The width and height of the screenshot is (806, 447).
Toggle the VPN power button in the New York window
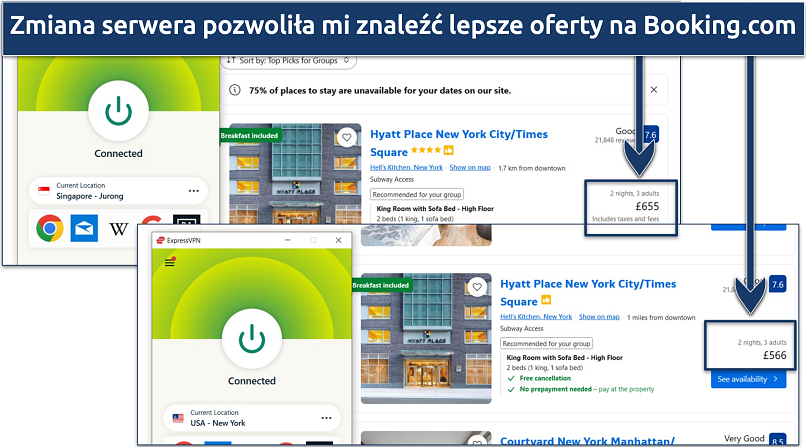tap(251, 338)
